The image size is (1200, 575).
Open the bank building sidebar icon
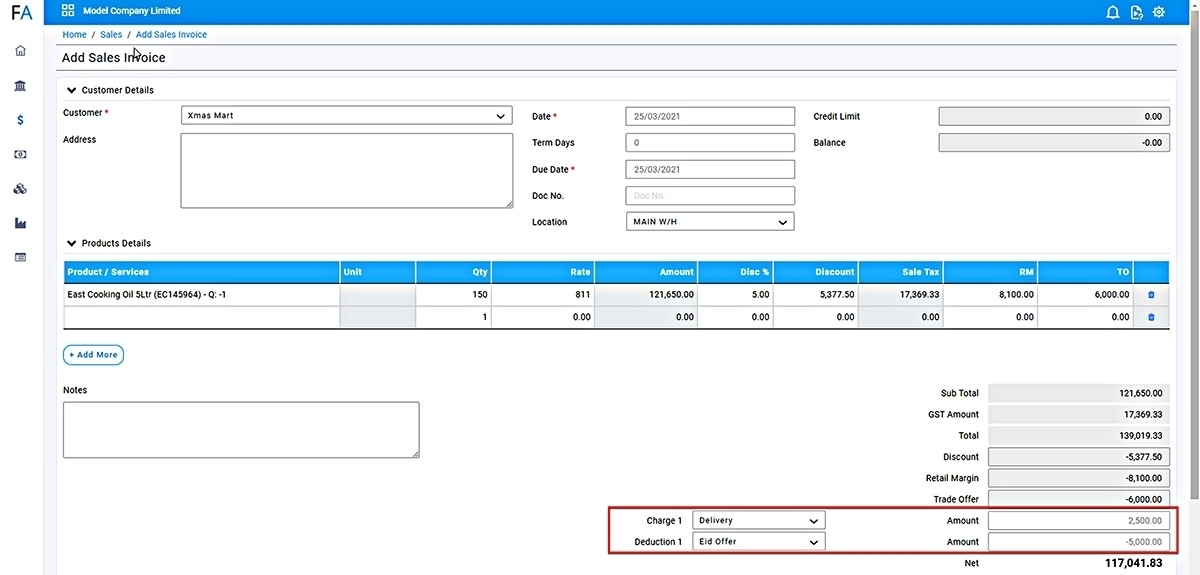pyautogui.click(x=21, y=86)
